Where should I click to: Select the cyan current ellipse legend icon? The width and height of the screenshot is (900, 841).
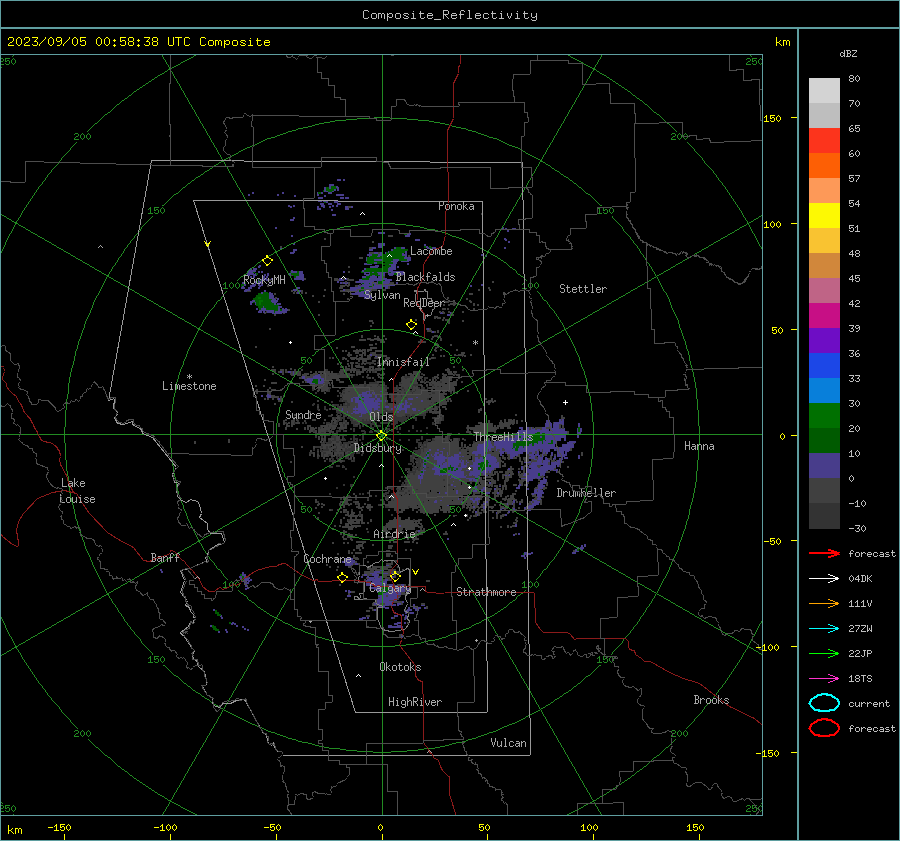[824, 703]
